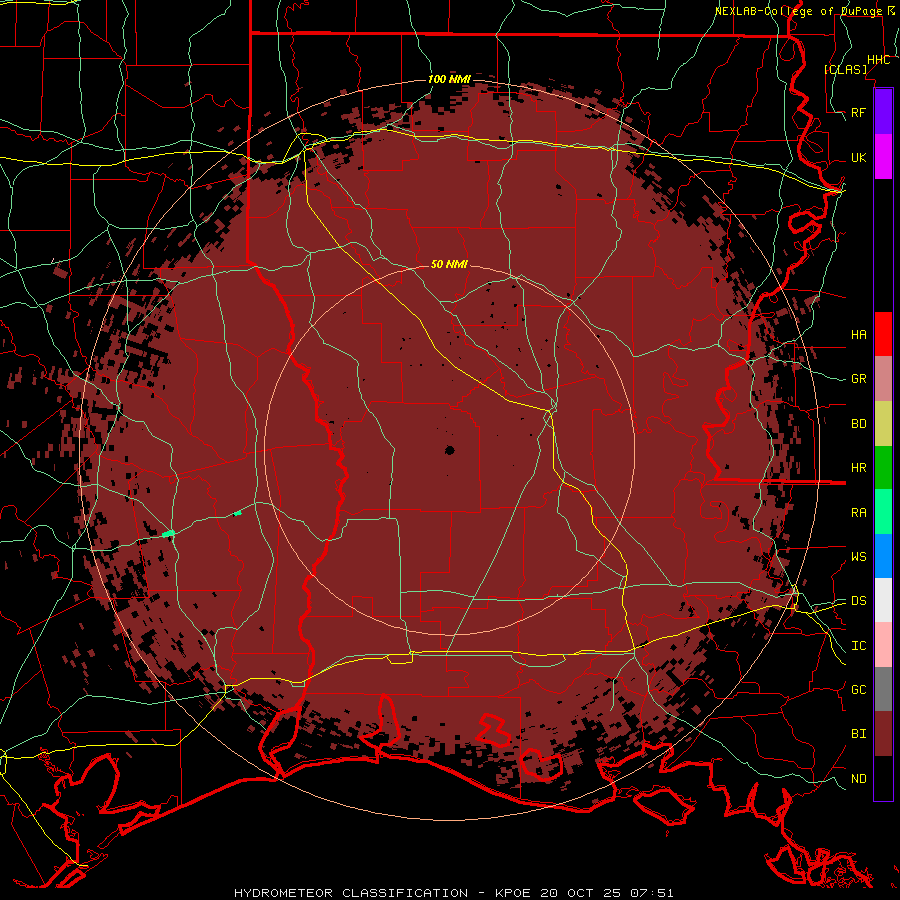Click the 'UK' legend label
The width and height of the screenshot is (900, 900).
(x=858, y=157)
